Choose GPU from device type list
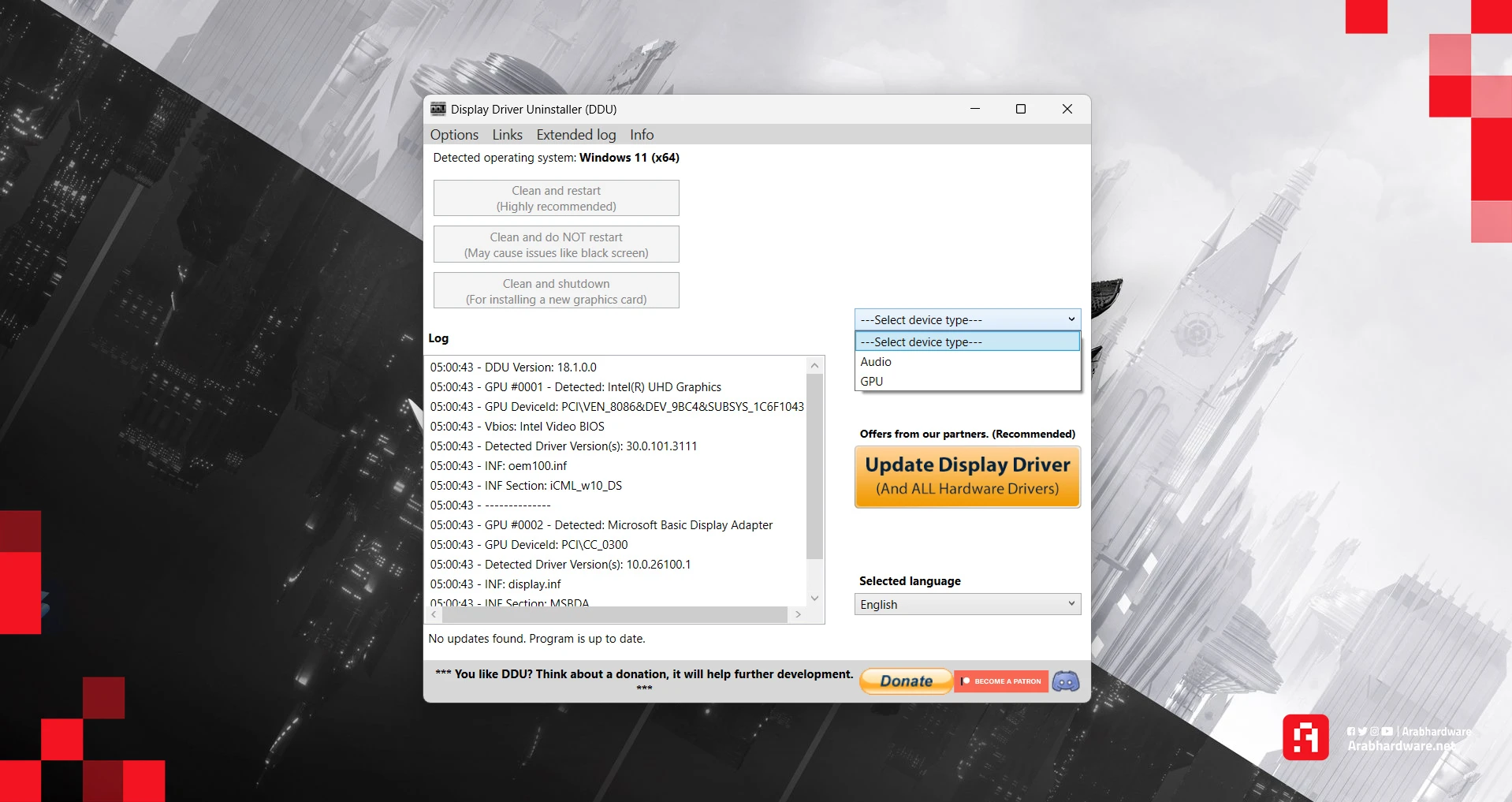This screenshot has height=802, width=1512. [x=967, y=382]
